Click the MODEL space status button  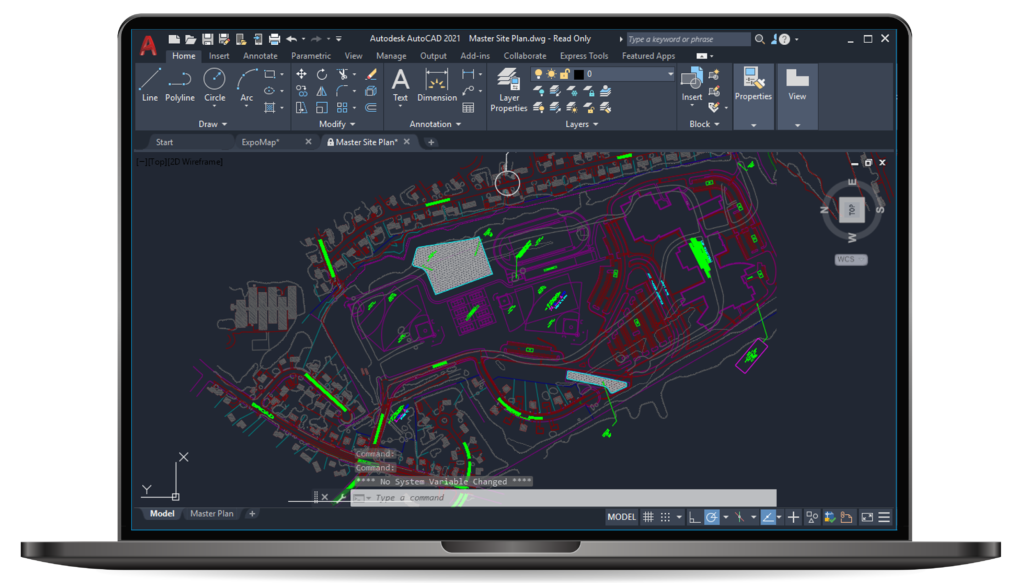pyautogui.click(x=621, y=517)
